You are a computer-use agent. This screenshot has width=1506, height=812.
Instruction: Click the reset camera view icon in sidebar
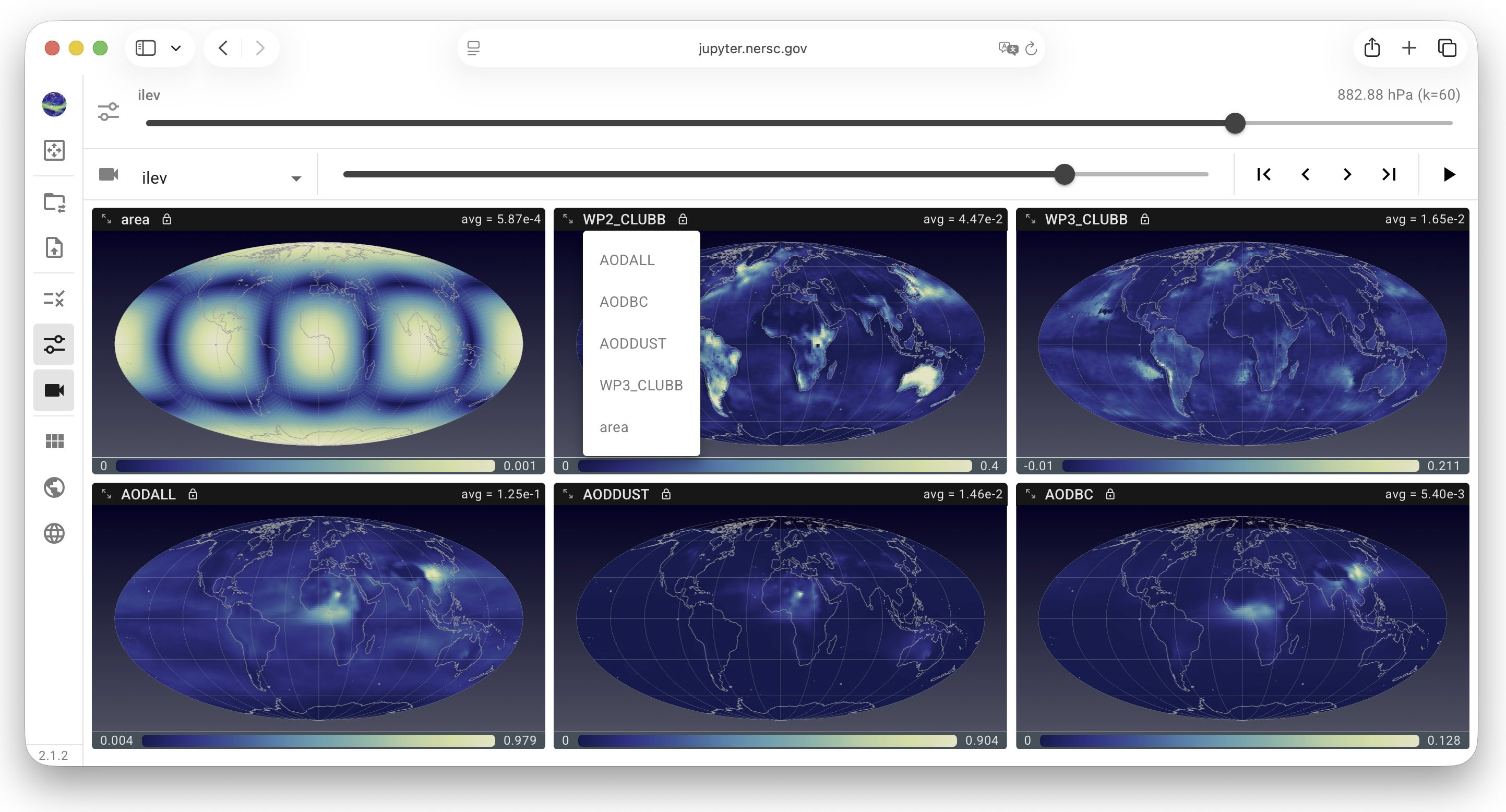coord(54,150)
